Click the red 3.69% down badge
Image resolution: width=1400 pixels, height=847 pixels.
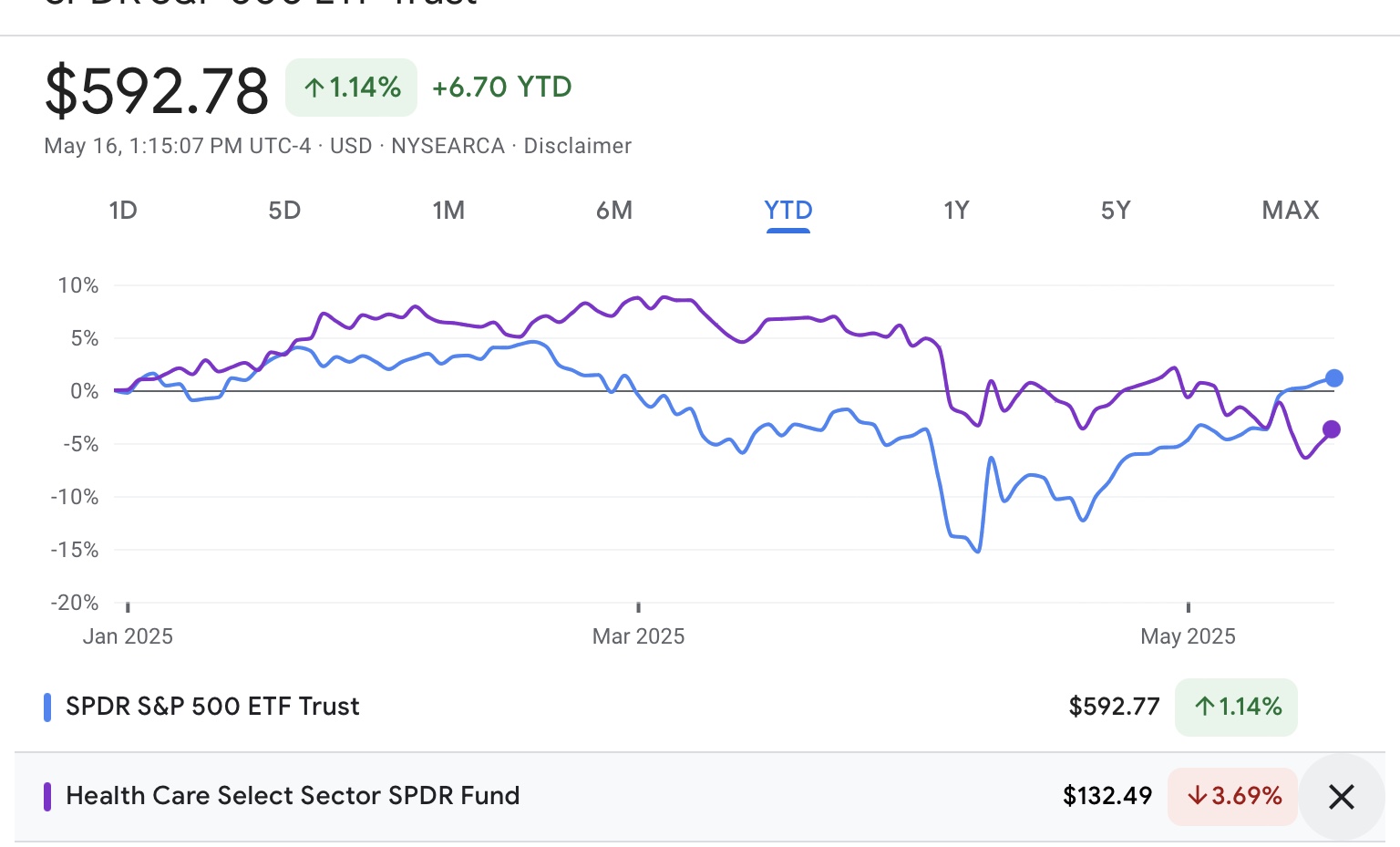[1232, 796]
